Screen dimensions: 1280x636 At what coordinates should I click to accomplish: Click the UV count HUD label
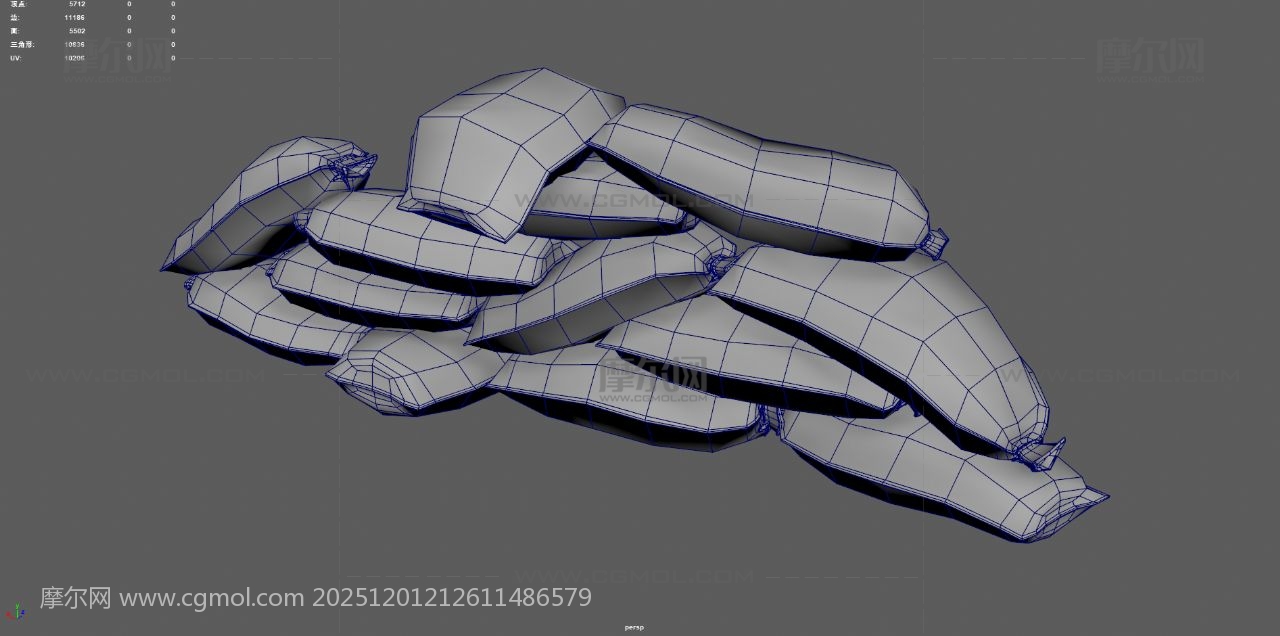point(15,58)
